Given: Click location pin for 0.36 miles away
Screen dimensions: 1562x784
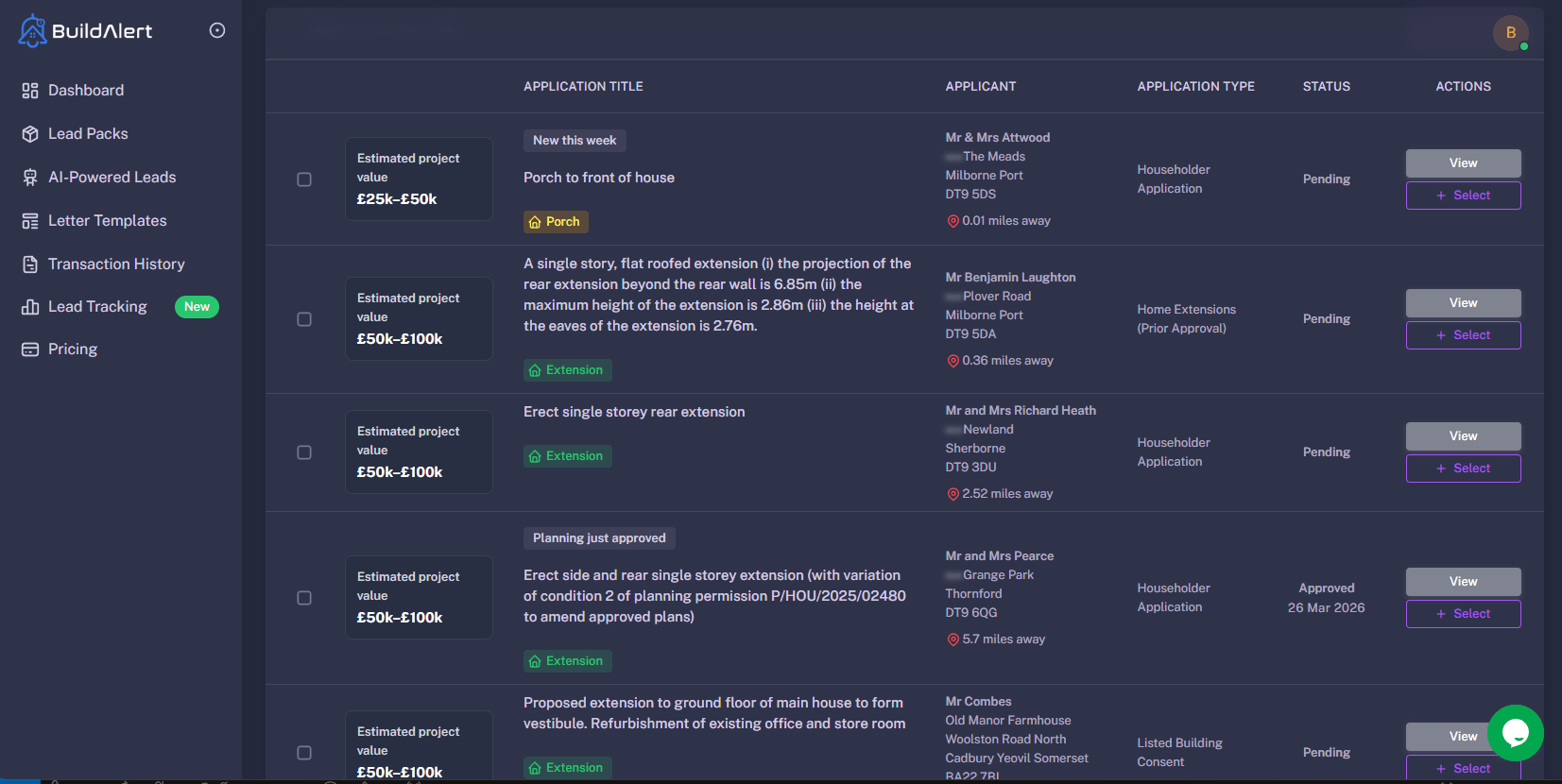Looking at the screenshot, I should [953, 361].
